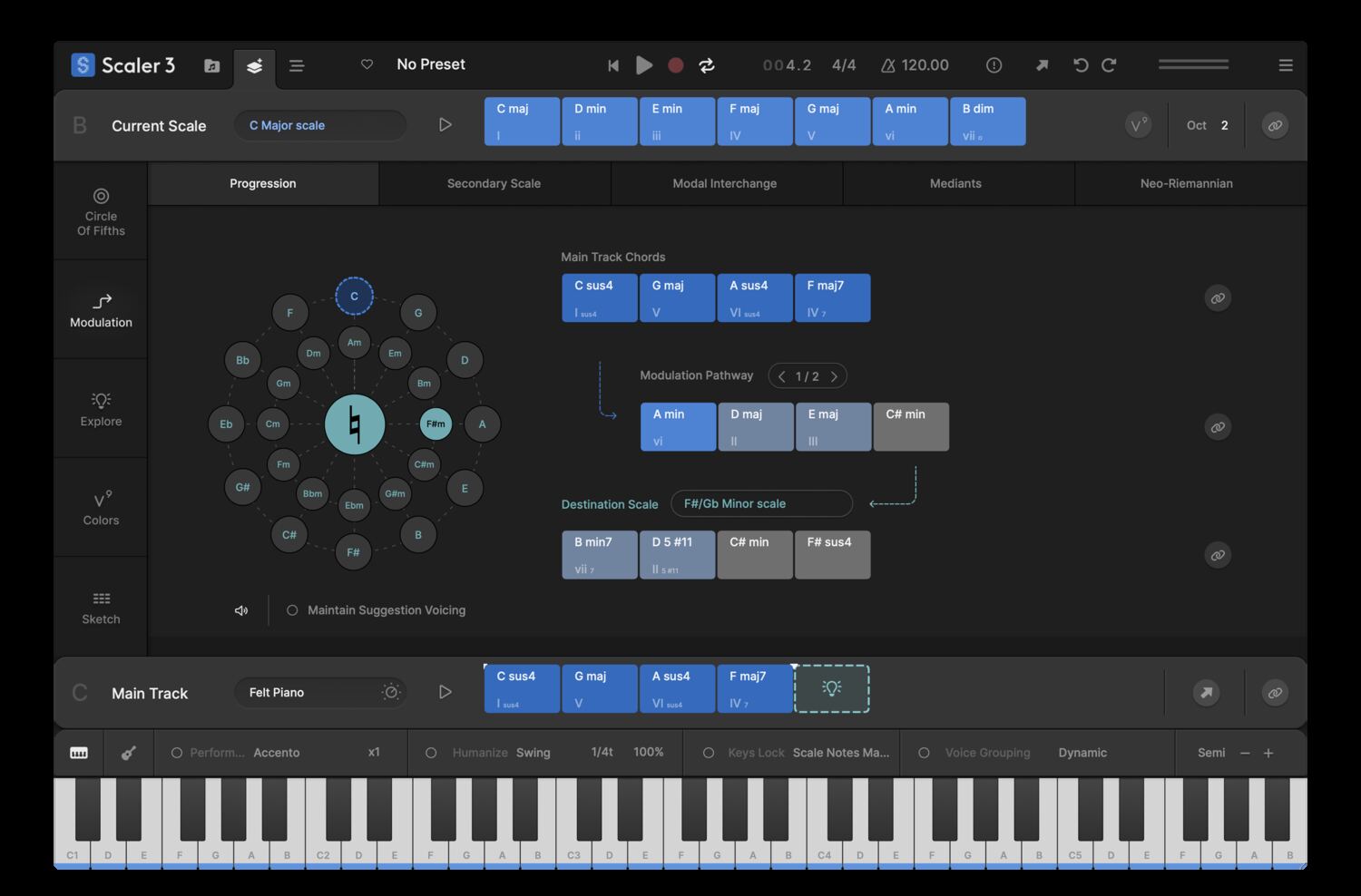
Task: Advance the Modulation Pathway with the right chevron
Action: pyautogui.click(x=834, y=375)
